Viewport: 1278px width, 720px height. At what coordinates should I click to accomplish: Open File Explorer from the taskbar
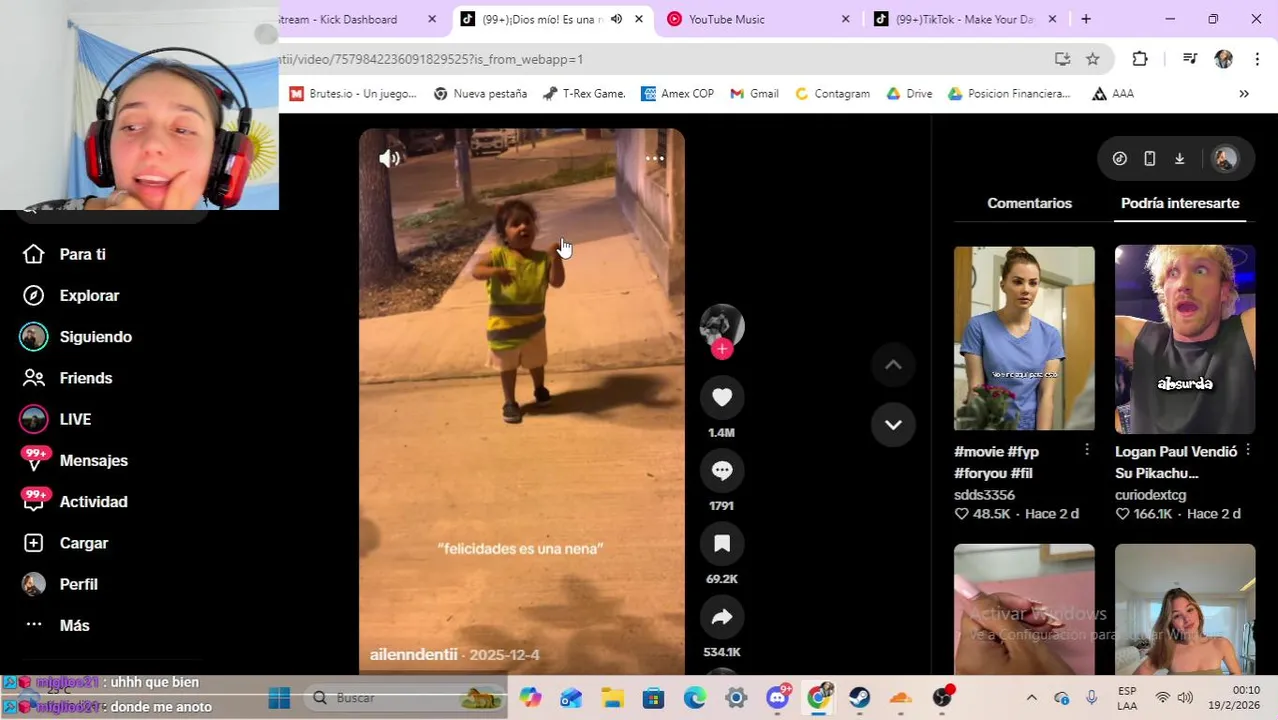pyautogui.click(x=612, y=698)
